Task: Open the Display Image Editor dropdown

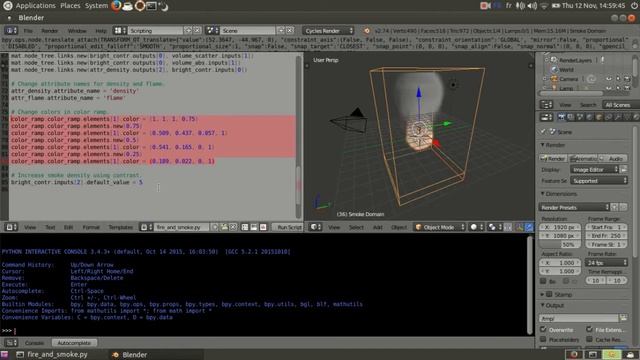Action: click(x=595, y=169)
